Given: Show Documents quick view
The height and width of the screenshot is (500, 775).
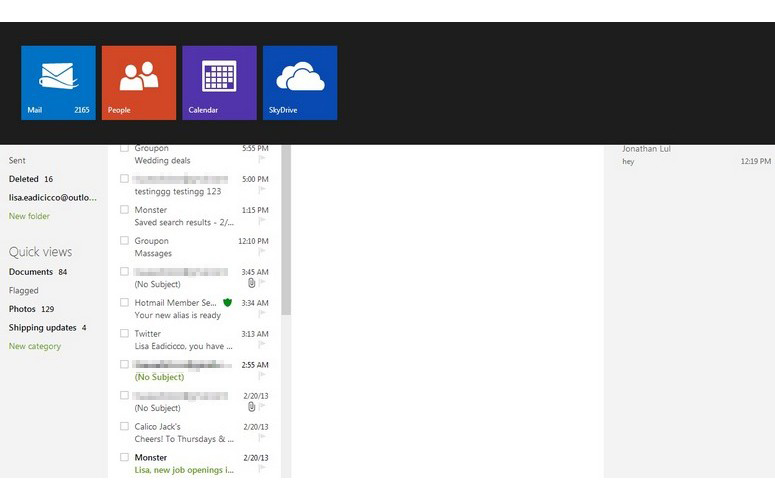Looking at the screenshot, I should [x=38, y=272].
